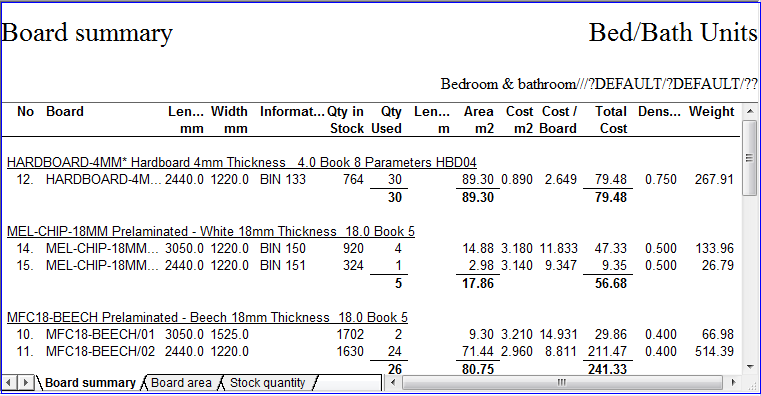
Task: Click the vertical scrollbar up arrow
Action: (x=750, y=111)
